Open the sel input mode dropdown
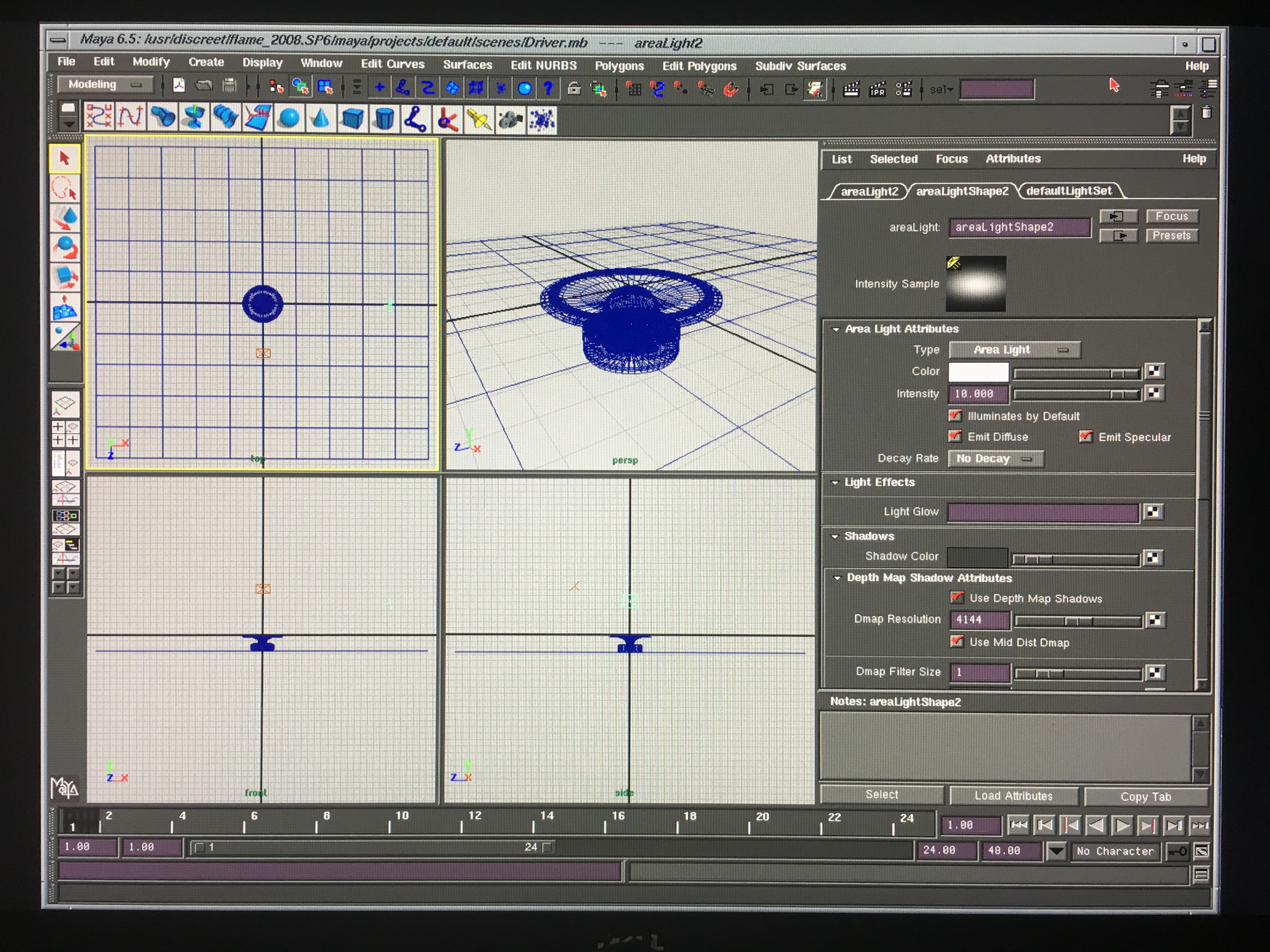The height and width of the screenshot is (952, 1270). [x=941, y=89]
